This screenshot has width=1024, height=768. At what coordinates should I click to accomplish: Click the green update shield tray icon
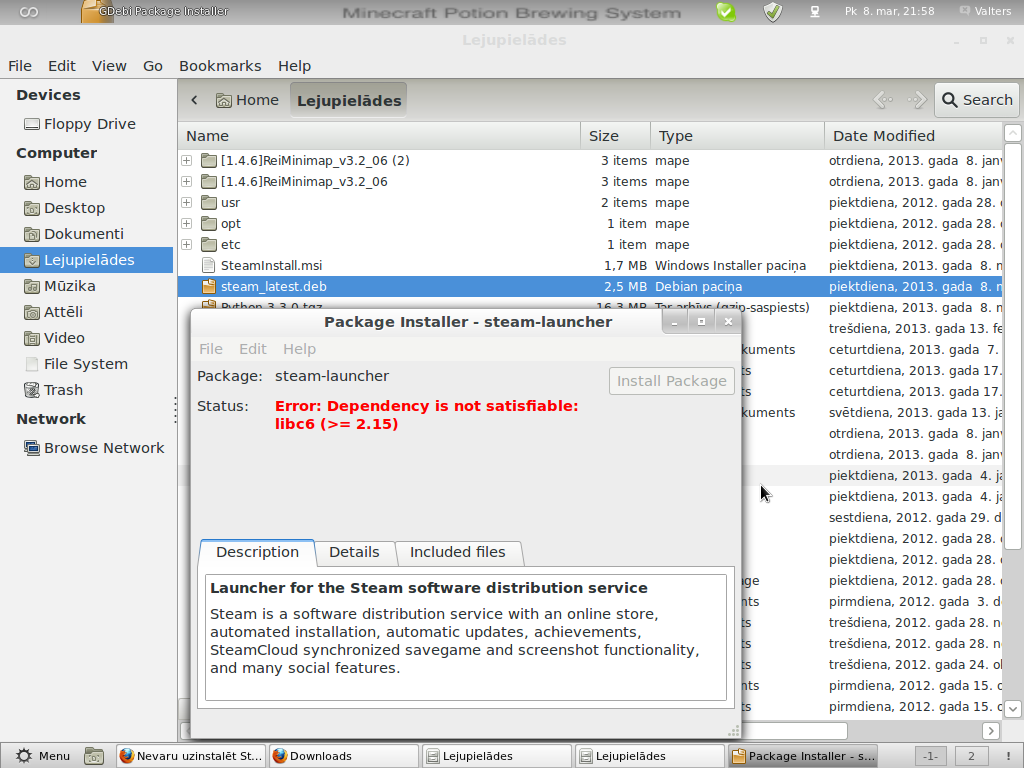coord(726,12)
